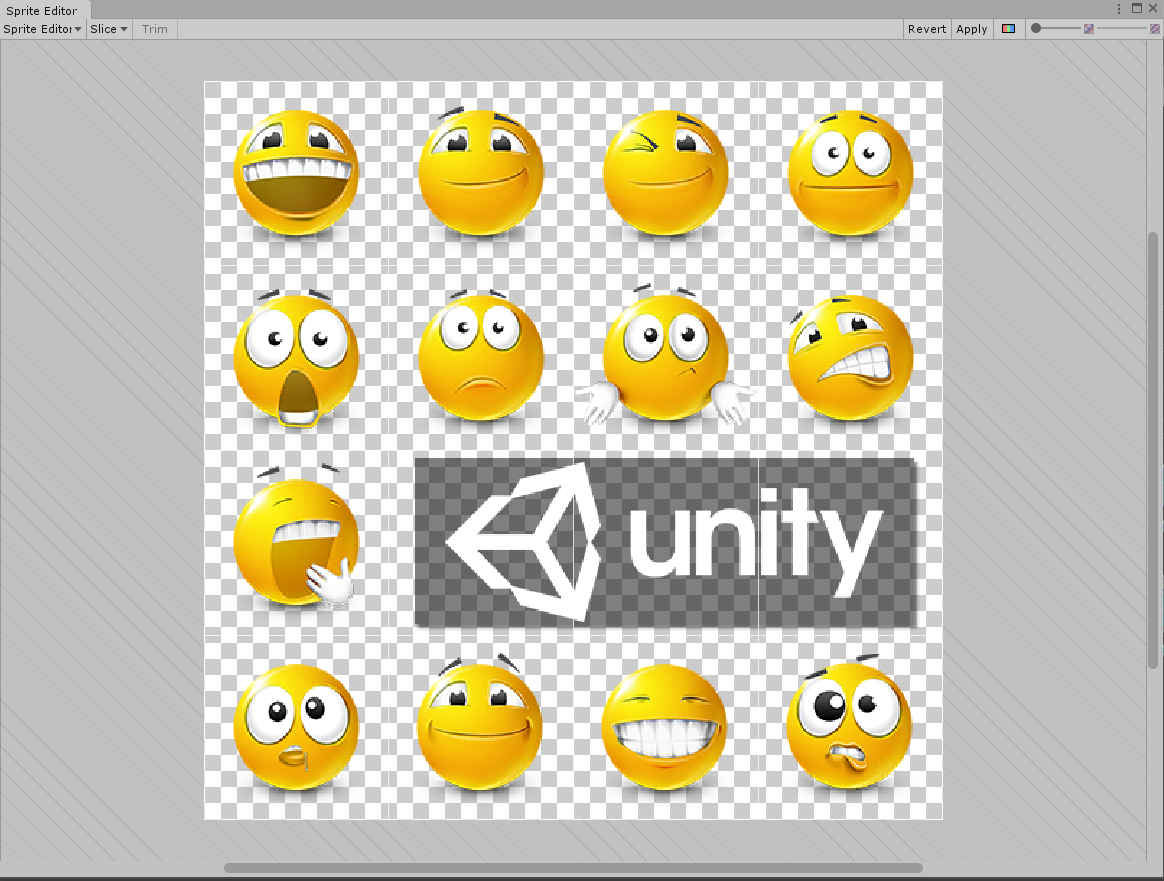This screenshot has width=1164, height=881.
Task: Select the laughing open-mouth emoji sprite
Action: (296, 173)
